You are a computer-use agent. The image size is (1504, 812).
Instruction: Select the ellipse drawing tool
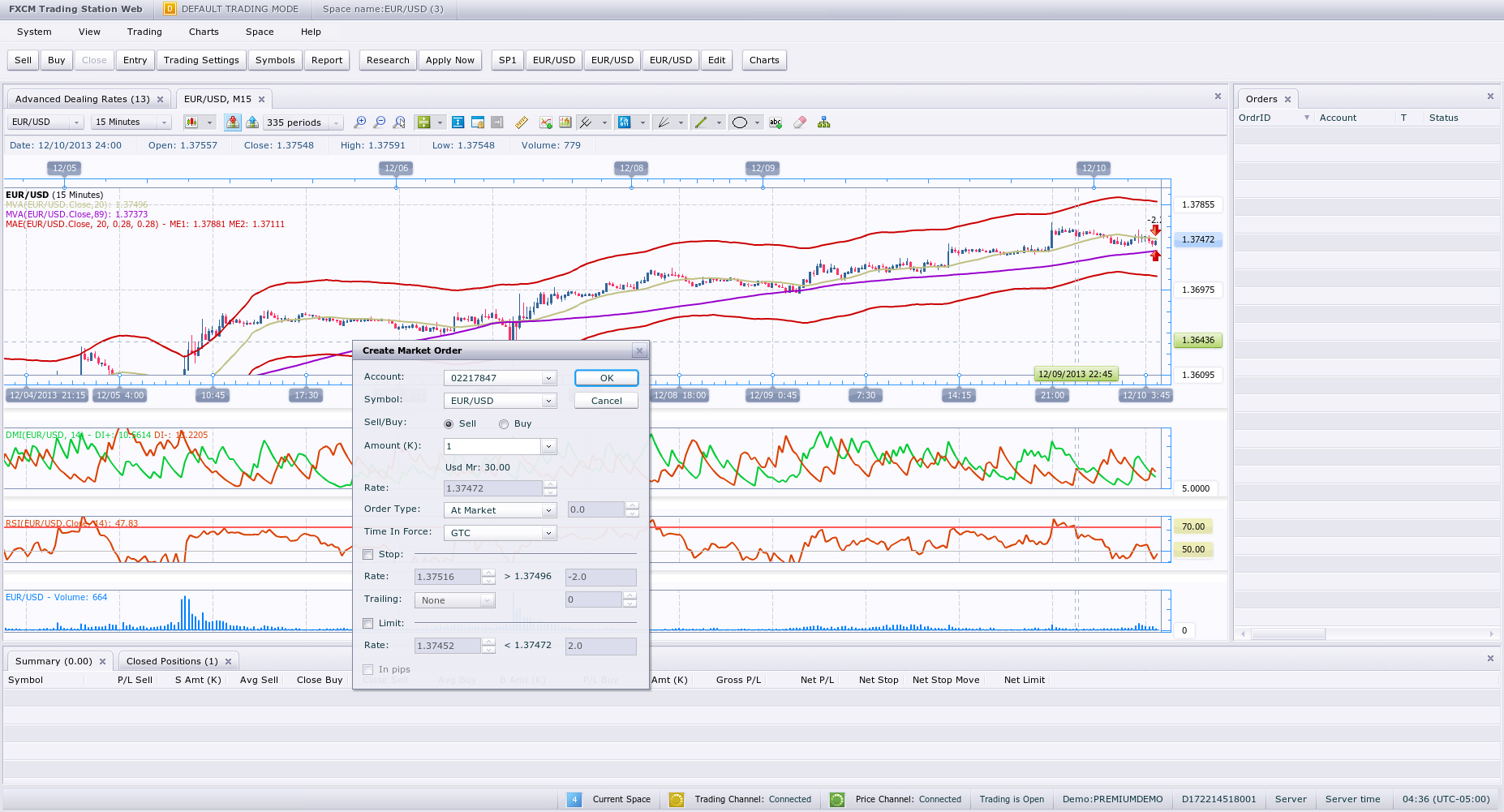[x=740, y=122]
